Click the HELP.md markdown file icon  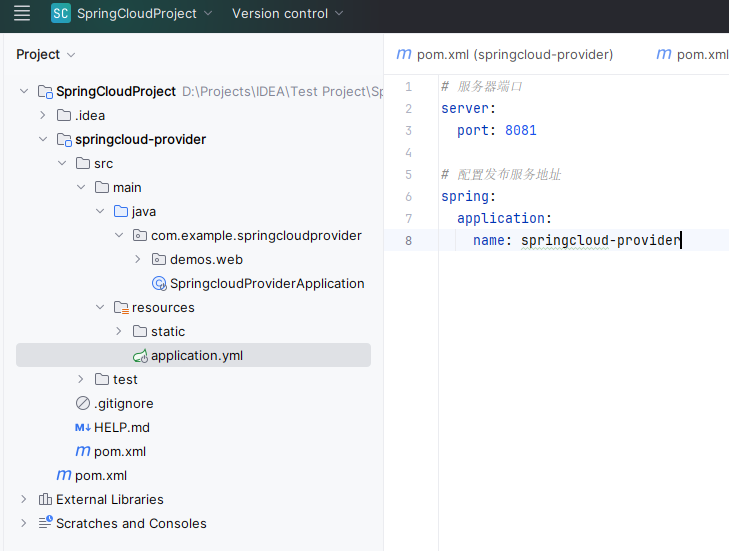(83, 427)
